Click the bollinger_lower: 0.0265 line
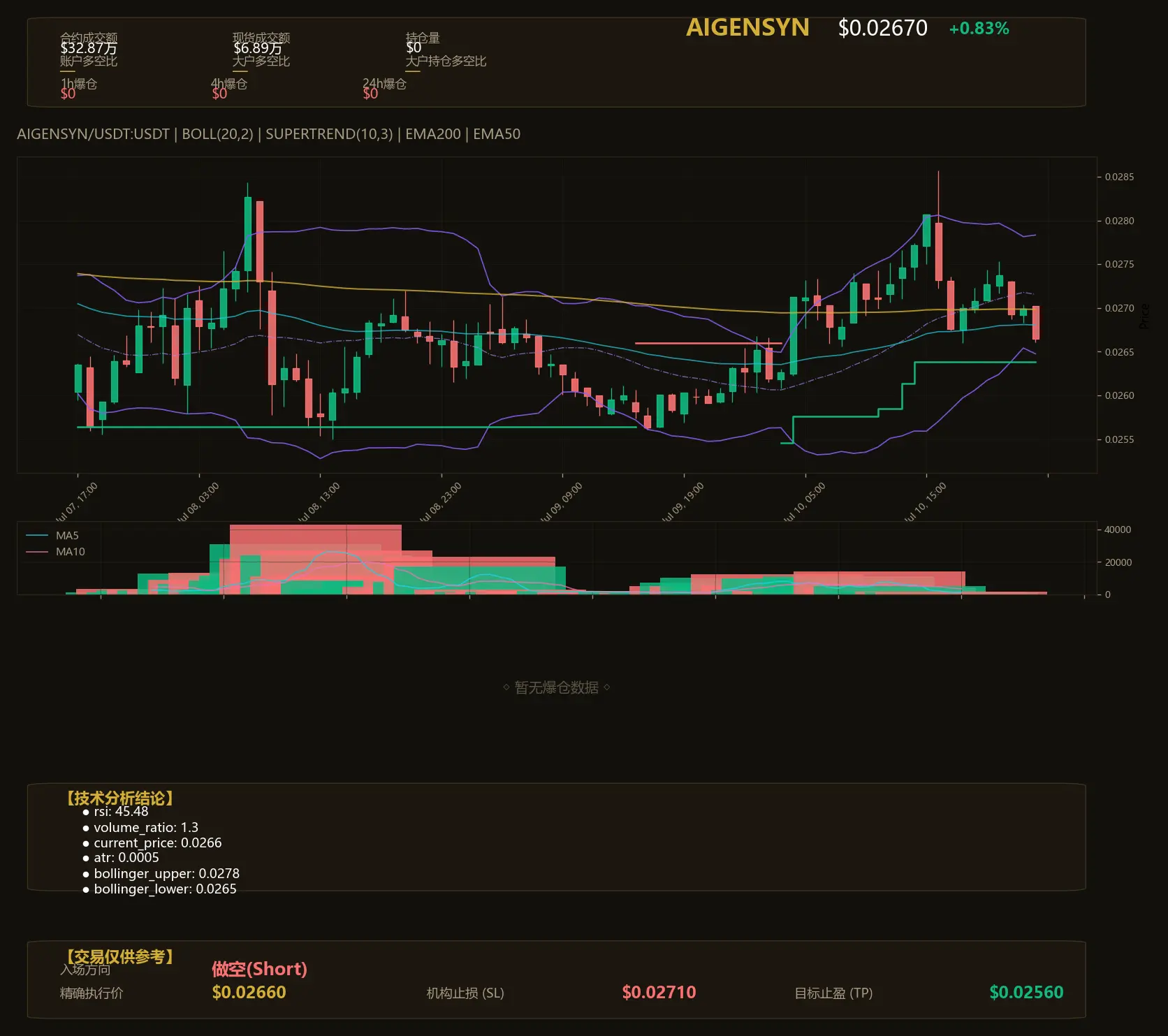The height and width of the screenshot is (1036, 1168). tap(159, 889)
